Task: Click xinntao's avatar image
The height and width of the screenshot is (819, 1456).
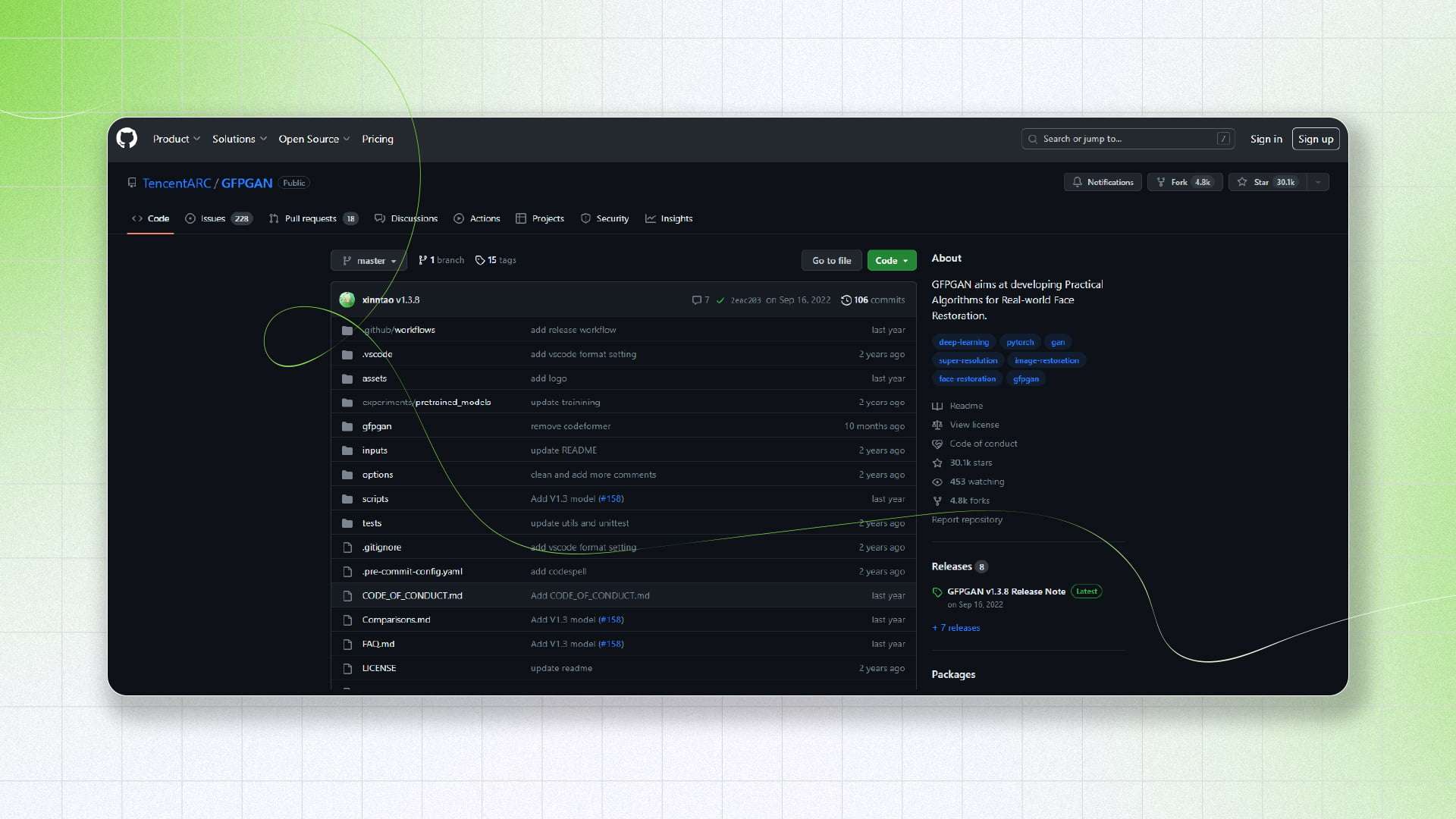Action: tap(347, 300)
